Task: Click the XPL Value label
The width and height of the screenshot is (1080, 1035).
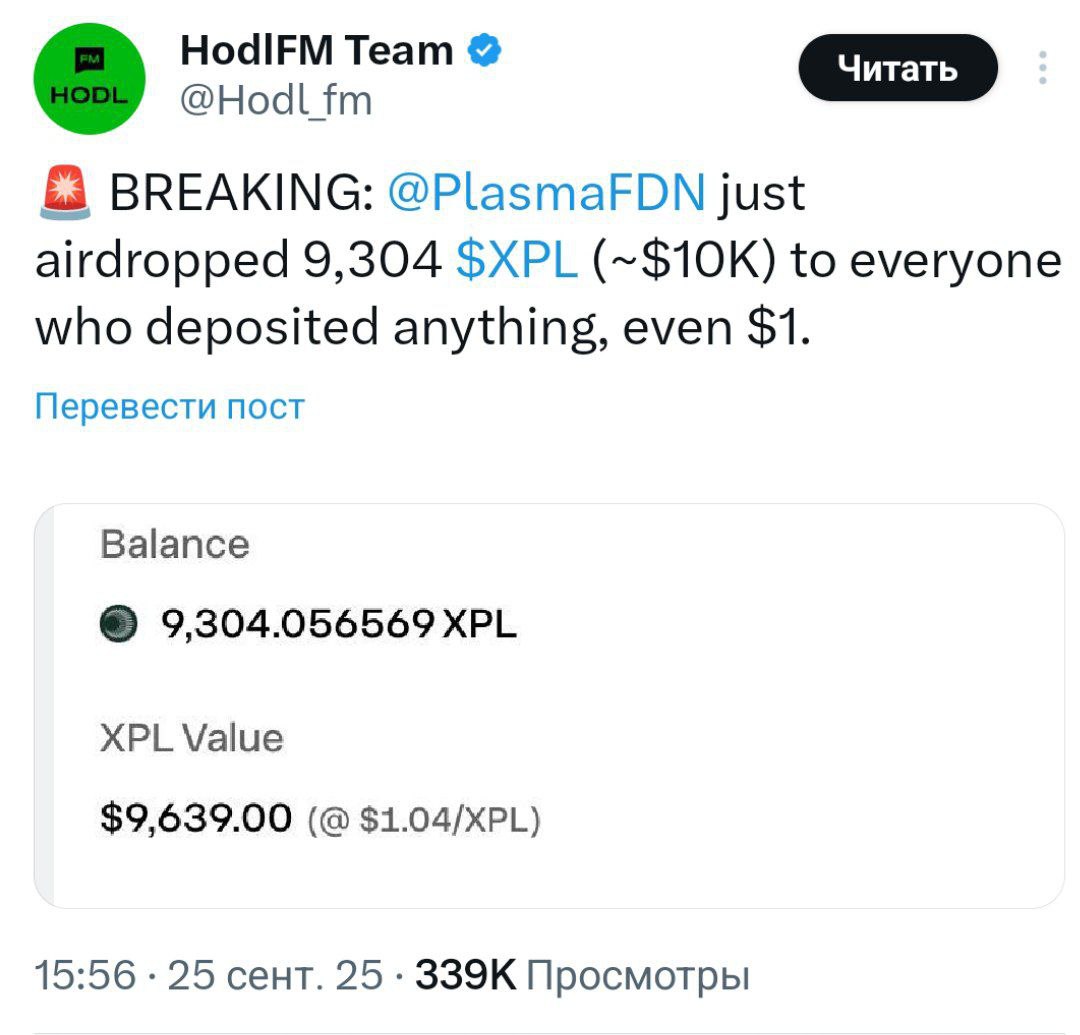Action: coord(191,739)
